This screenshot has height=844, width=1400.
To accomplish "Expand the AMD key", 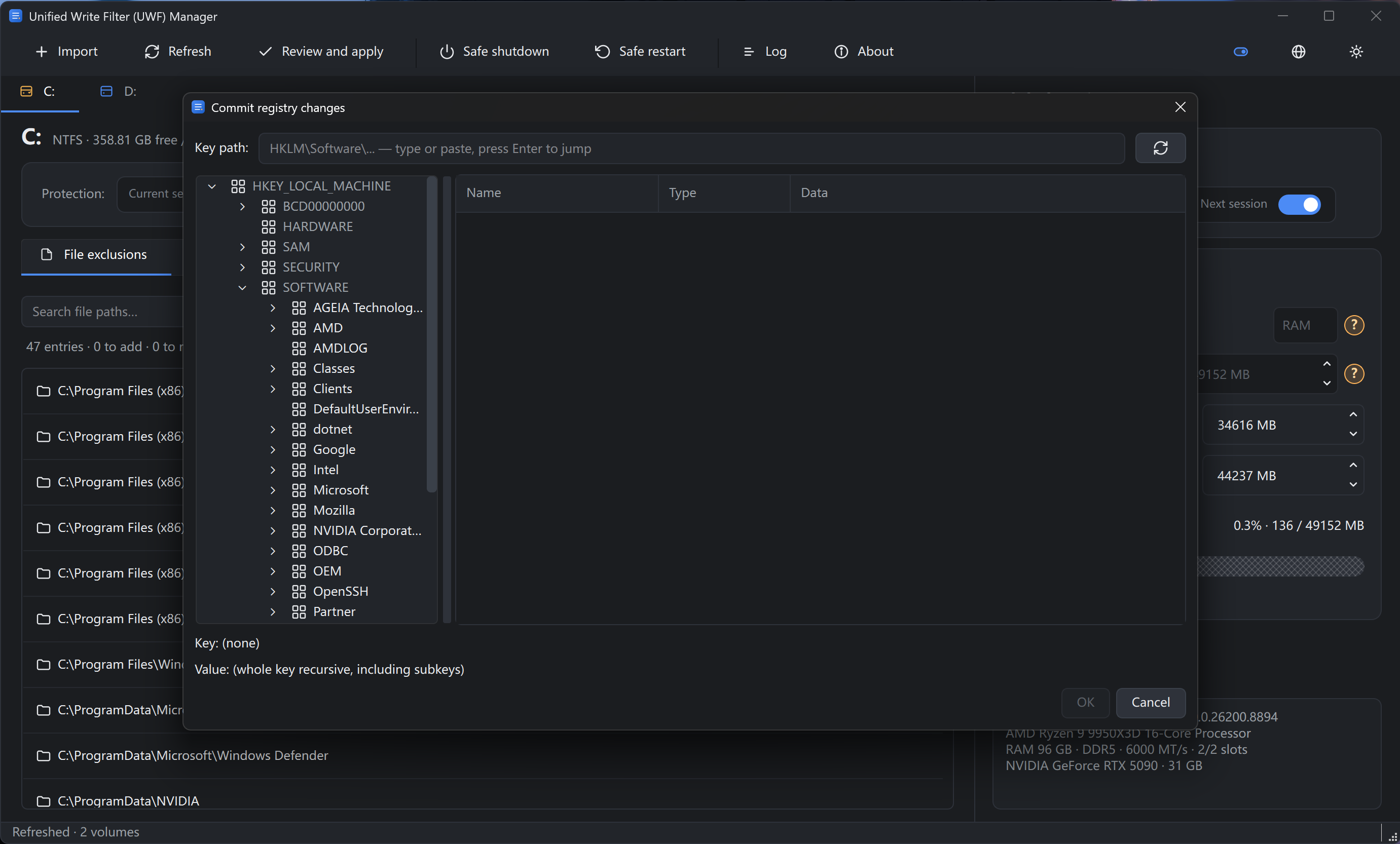I will click(273, 328).
